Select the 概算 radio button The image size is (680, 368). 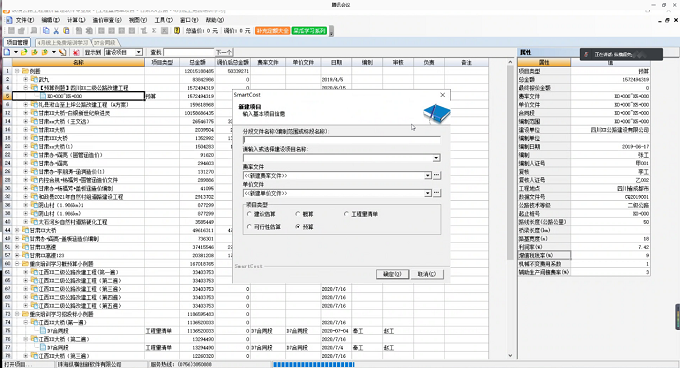pos(298,214)
